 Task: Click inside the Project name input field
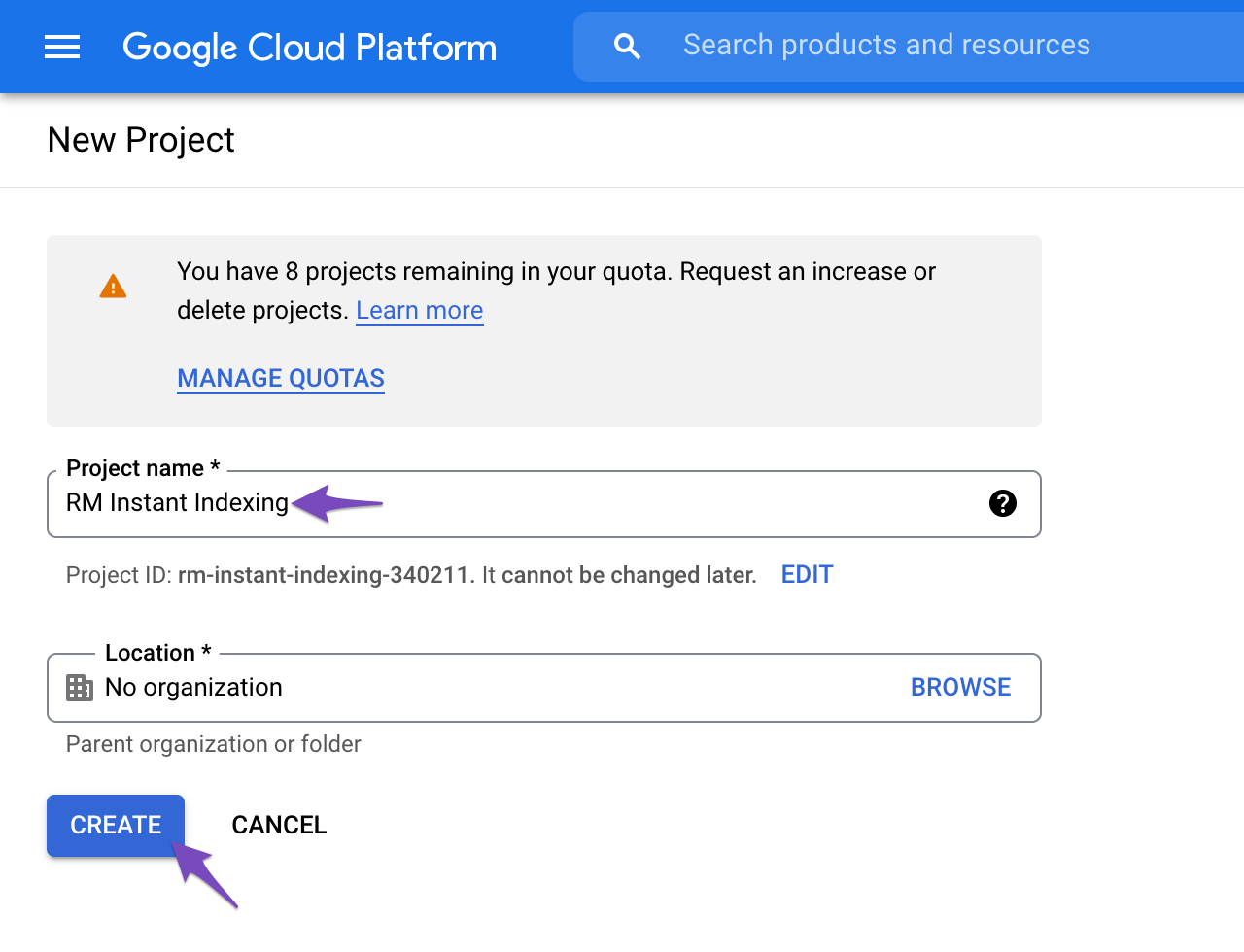[583, 503]
